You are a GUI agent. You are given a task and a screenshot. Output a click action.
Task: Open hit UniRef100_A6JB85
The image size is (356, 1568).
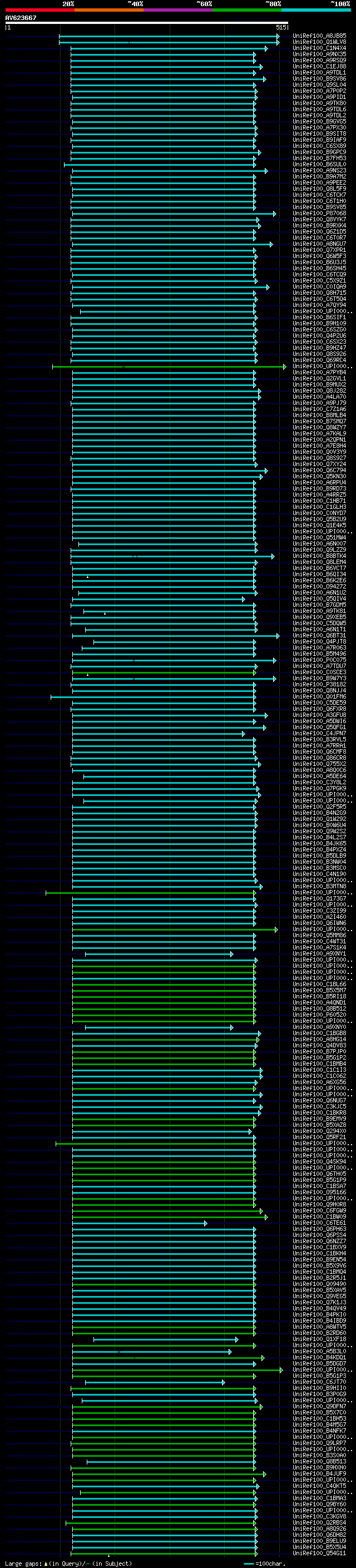319,36
